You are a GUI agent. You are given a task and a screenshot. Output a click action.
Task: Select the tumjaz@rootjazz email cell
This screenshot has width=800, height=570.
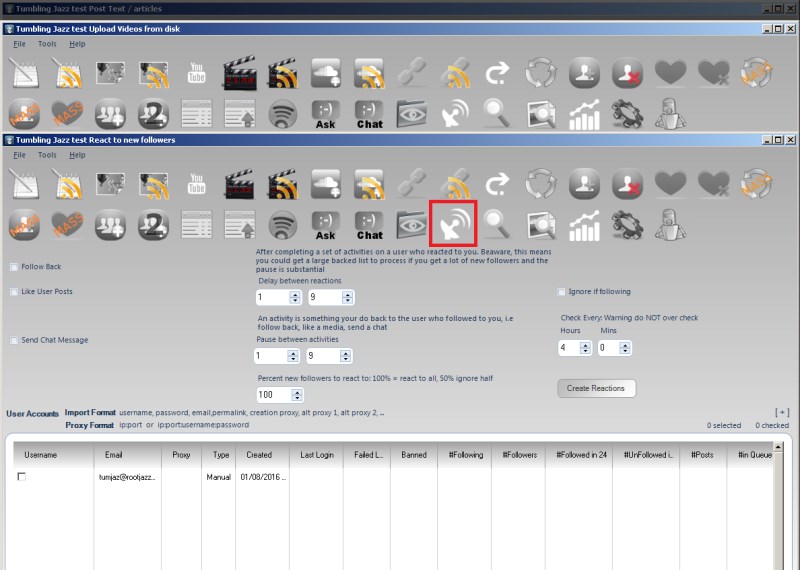(127, 477)
